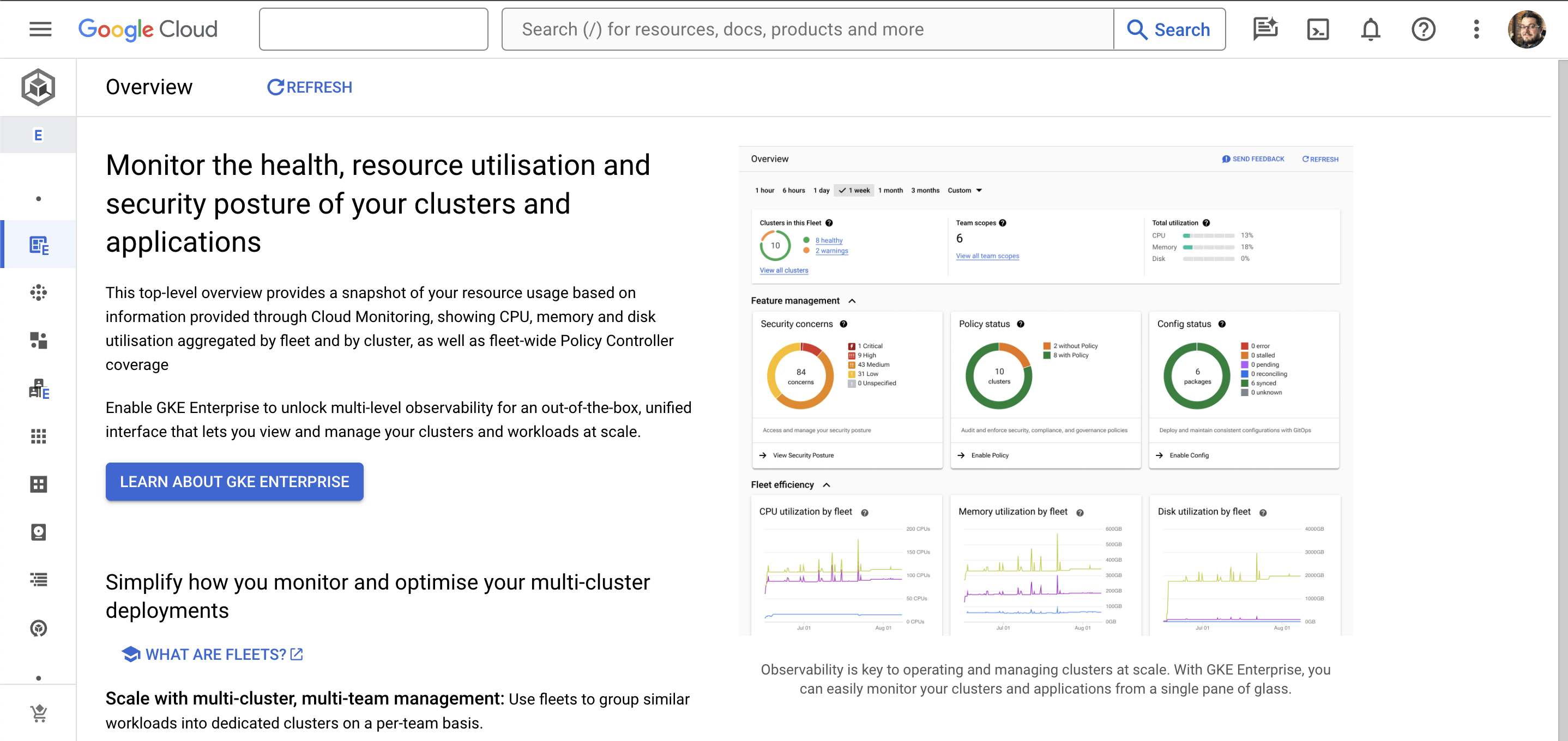Screen dimensions: 1568x741
Task: Click 'View Security Posture' in preview image
Action: [x=803, y=455]
